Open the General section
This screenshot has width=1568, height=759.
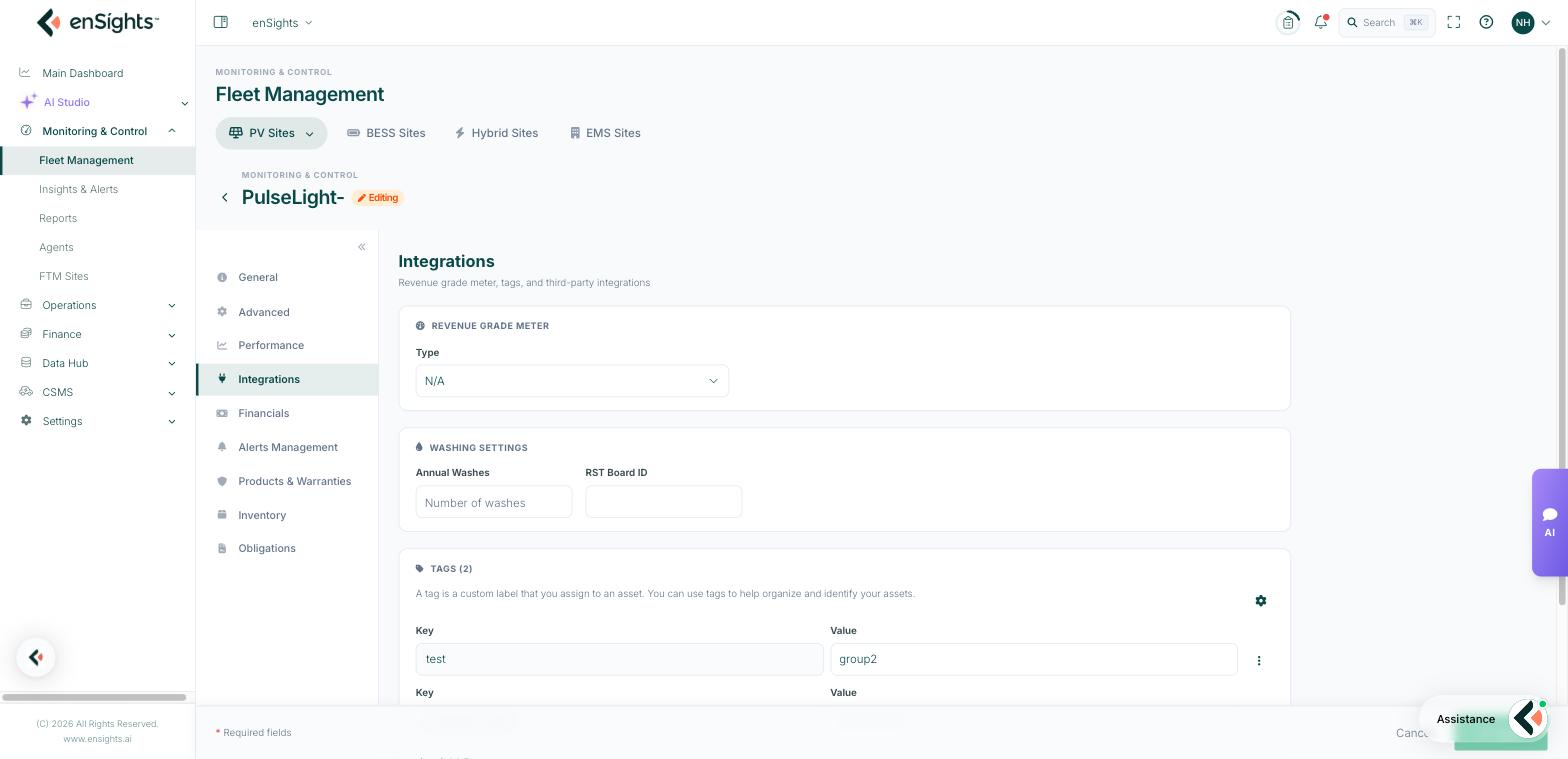(287, 277)
